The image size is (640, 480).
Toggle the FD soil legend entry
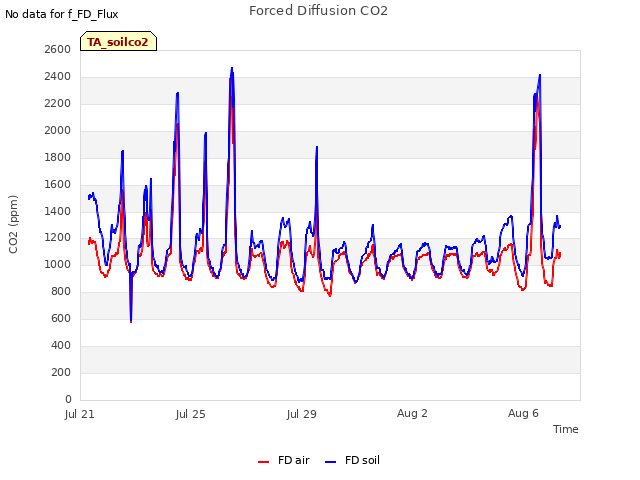(352, 460)
